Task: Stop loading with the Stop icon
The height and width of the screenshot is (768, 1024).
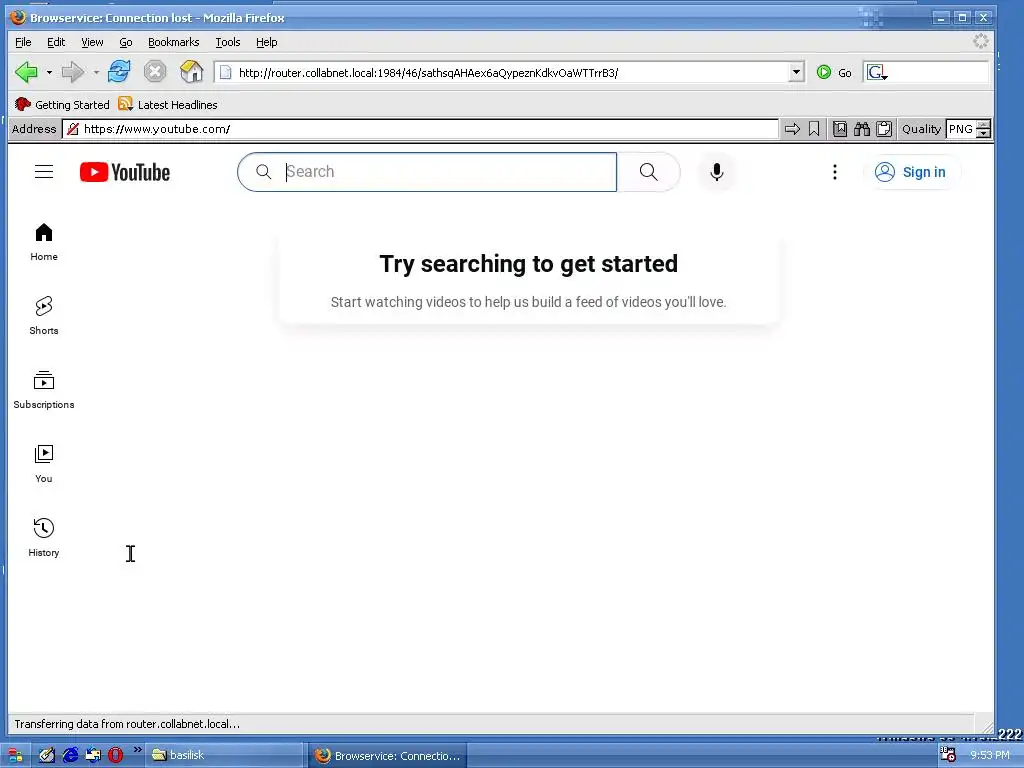Action: (155, 71)
